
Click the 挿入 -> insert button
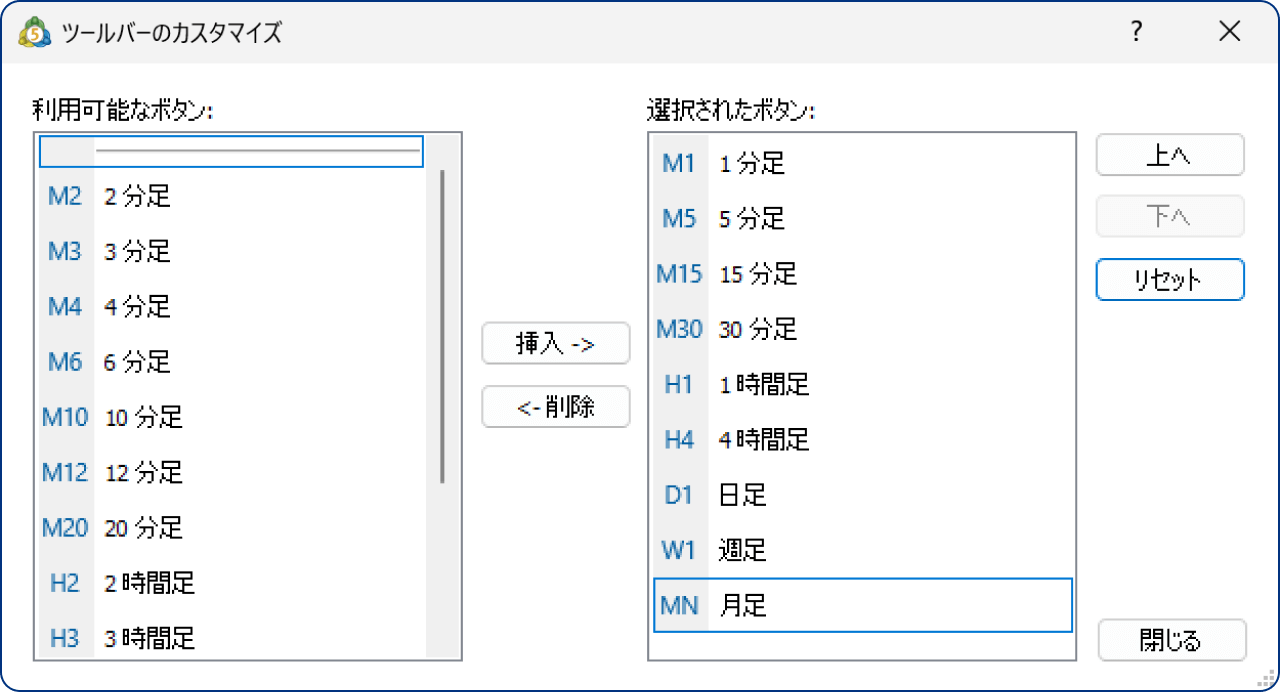pyautogui.click(x=556, y=343)
